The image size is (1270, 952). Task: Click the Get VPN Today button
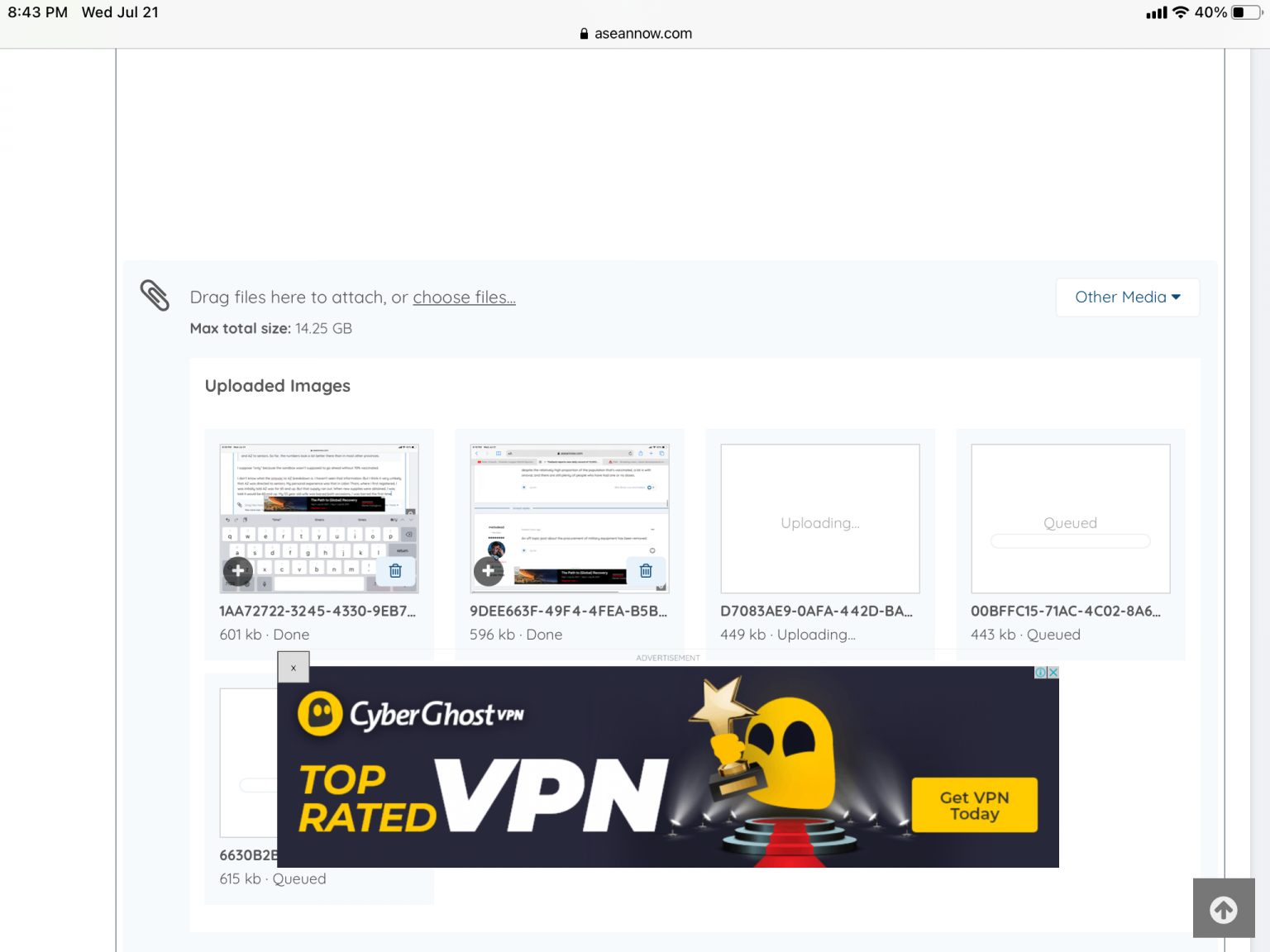pos(974,805)
